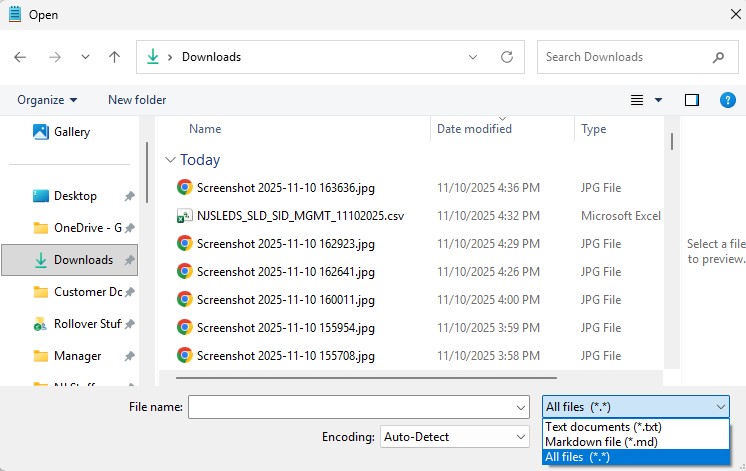Click Chrome icon of Screenshot 155954.jpg
This screenshot has height=471, width=746.
pos(185,328)
